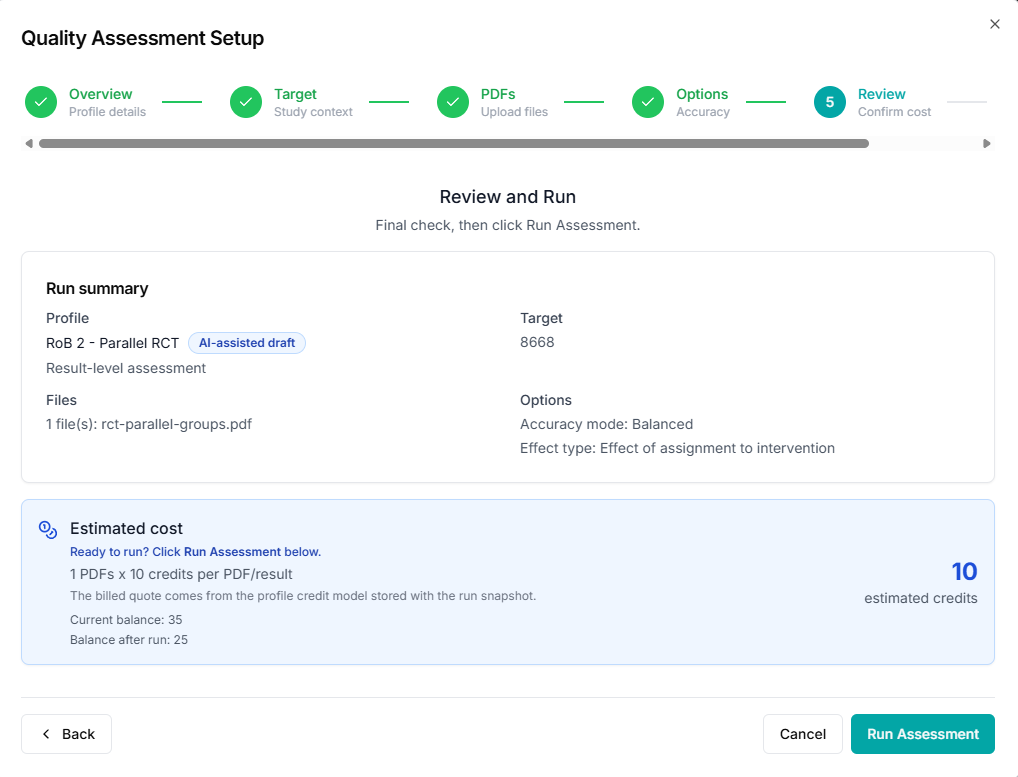Click the Result-level assessment text
The height and width of the screenshot is (777, 1018).
pyautogui.click(x=126, y=368)
